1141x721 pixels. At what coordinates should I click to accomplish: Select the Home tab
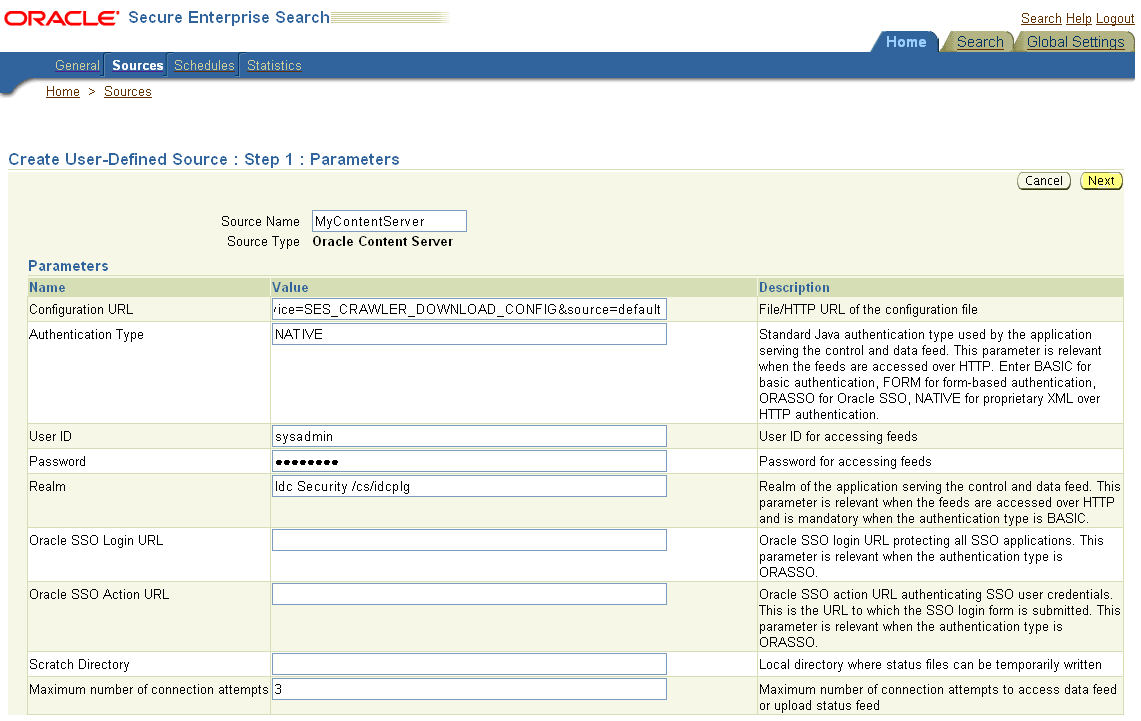905,42
